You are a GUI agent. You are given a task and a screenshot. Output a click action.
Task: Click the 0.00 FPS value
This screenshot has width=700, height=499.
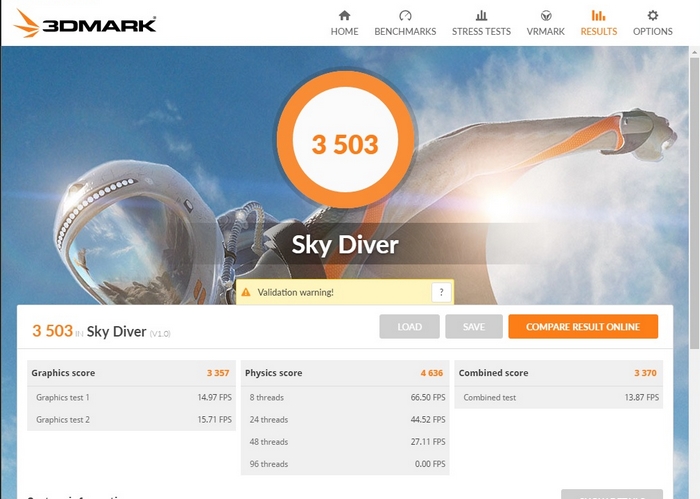pyautogui.click(x=430, y=464)
